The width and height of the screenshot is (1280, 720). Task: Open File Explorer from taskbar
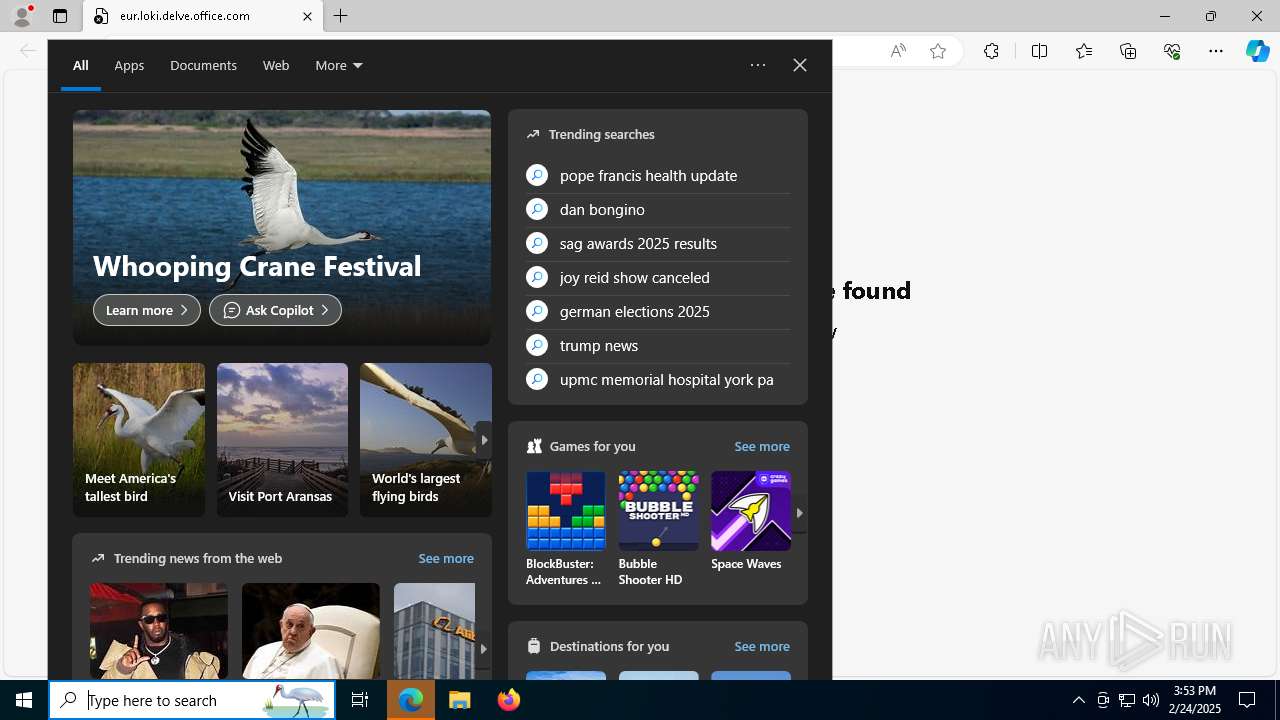point(460,700)
